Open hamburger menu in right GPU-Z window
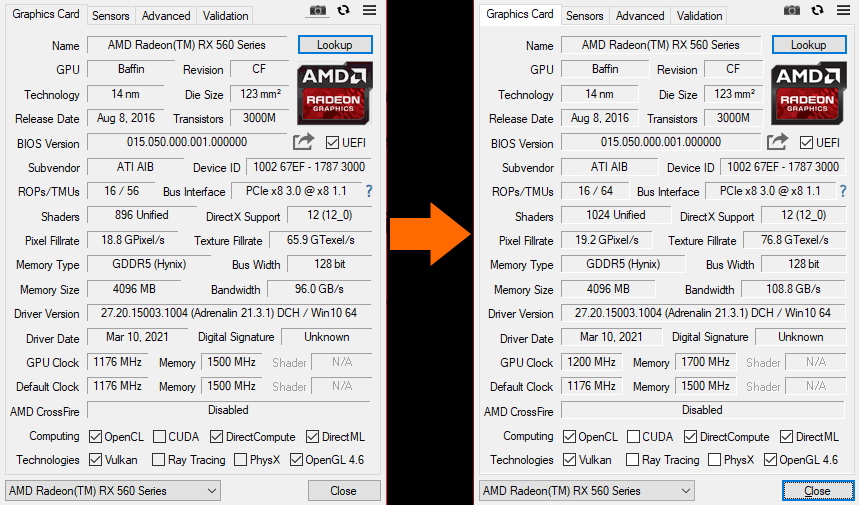The width and height of the screenshot is (859, 505). tap(844, 10)
